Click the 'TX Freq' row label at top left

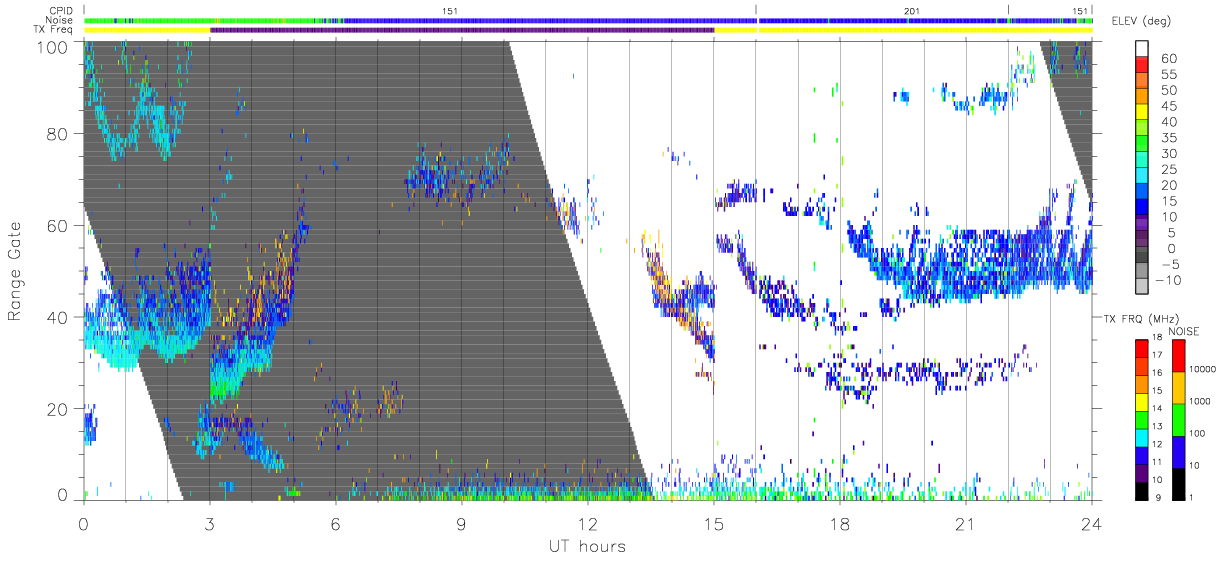point(53,30)
